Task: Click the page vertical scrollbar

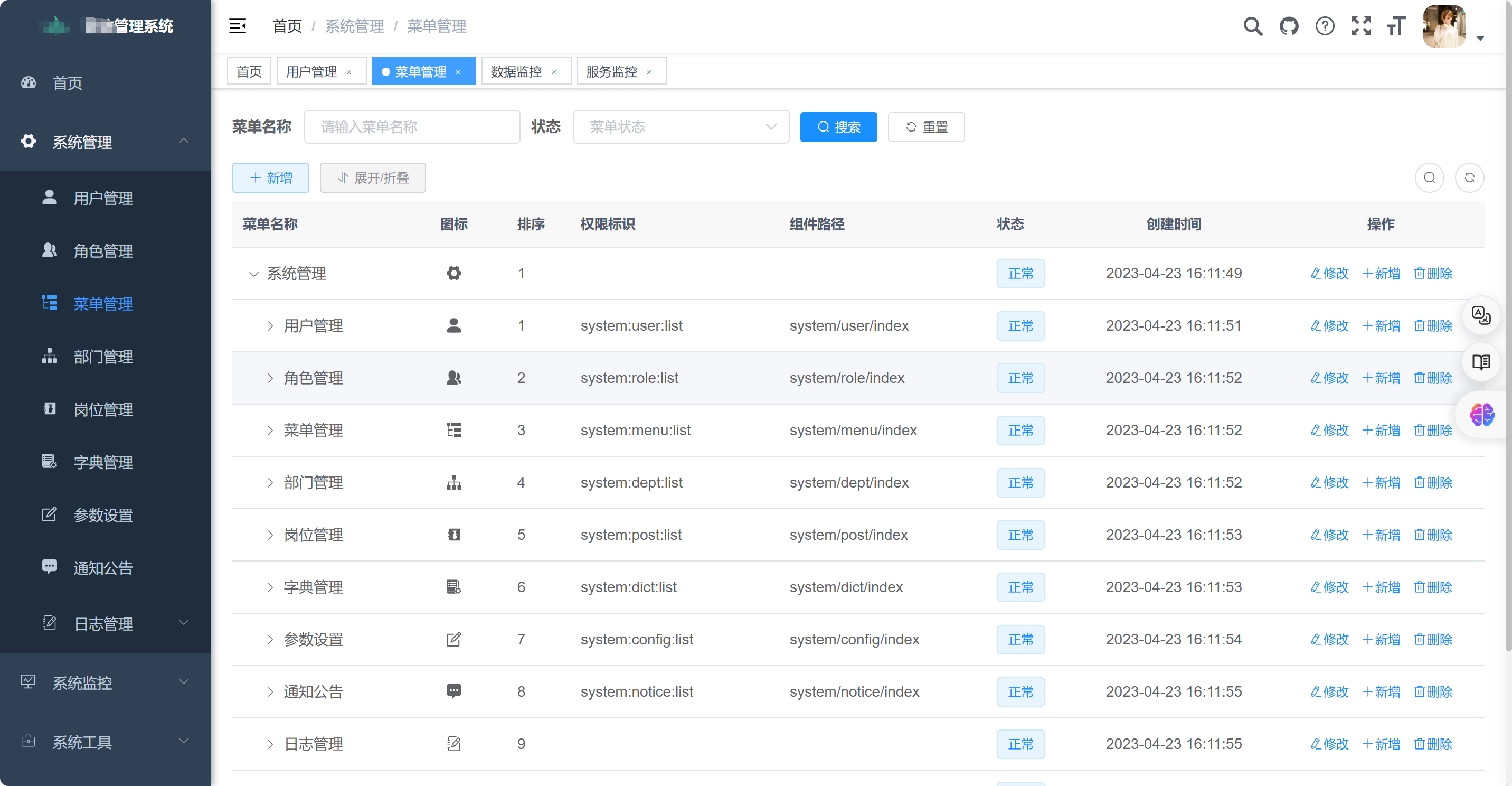Action: click(x=1508, y=326)
